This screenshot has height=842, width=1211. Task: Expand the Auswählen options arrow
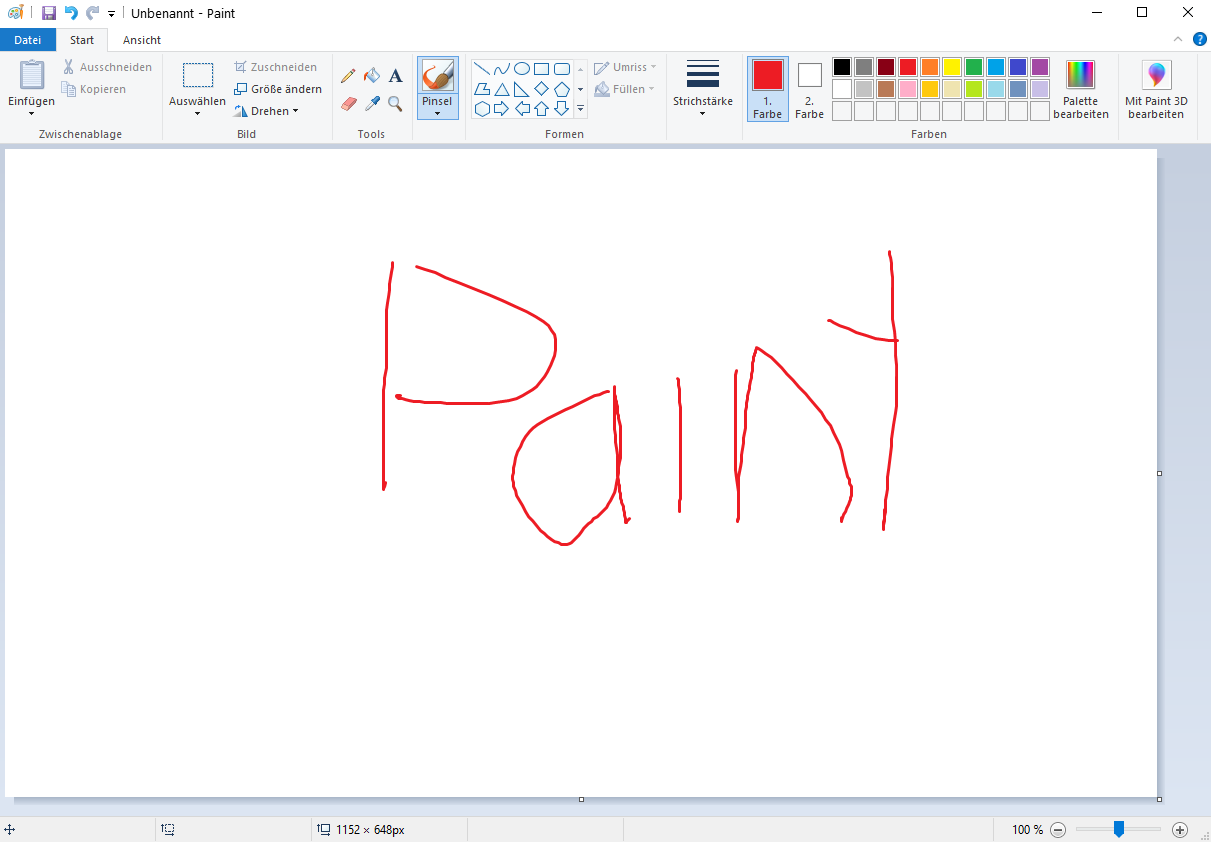[197, 113]
